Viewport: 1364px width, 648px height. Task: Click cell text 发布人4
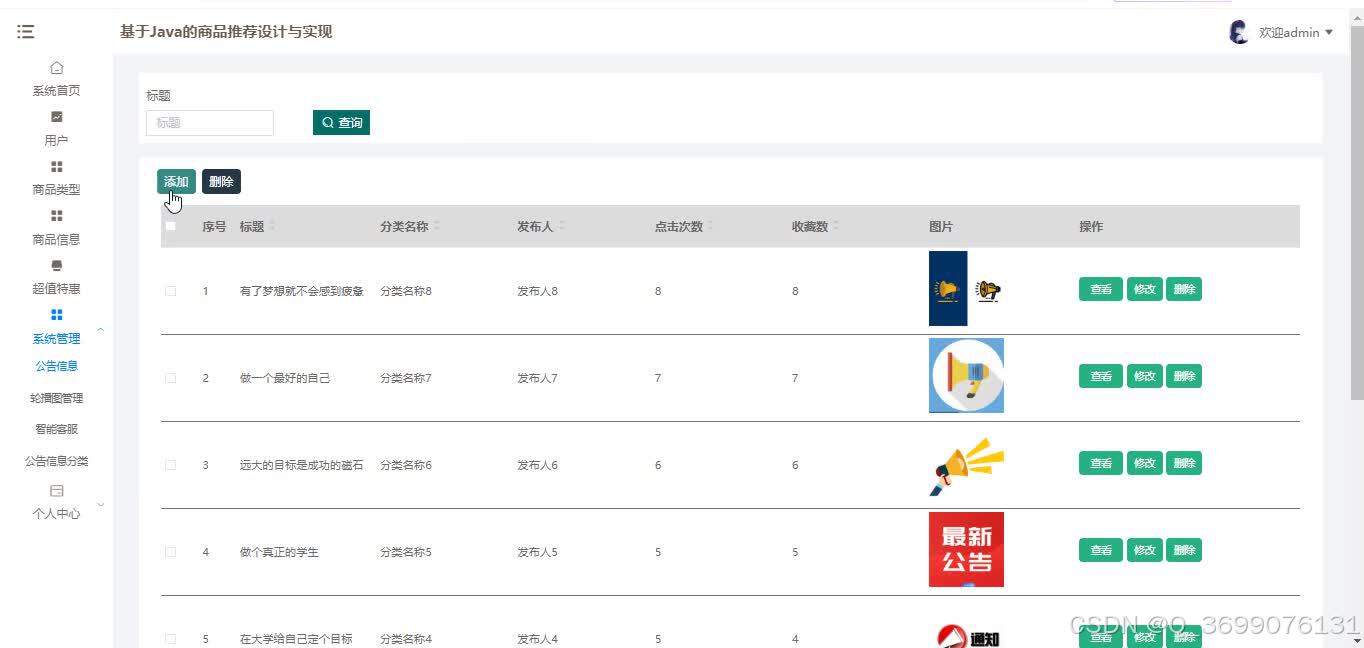click(x=537, y=639)
